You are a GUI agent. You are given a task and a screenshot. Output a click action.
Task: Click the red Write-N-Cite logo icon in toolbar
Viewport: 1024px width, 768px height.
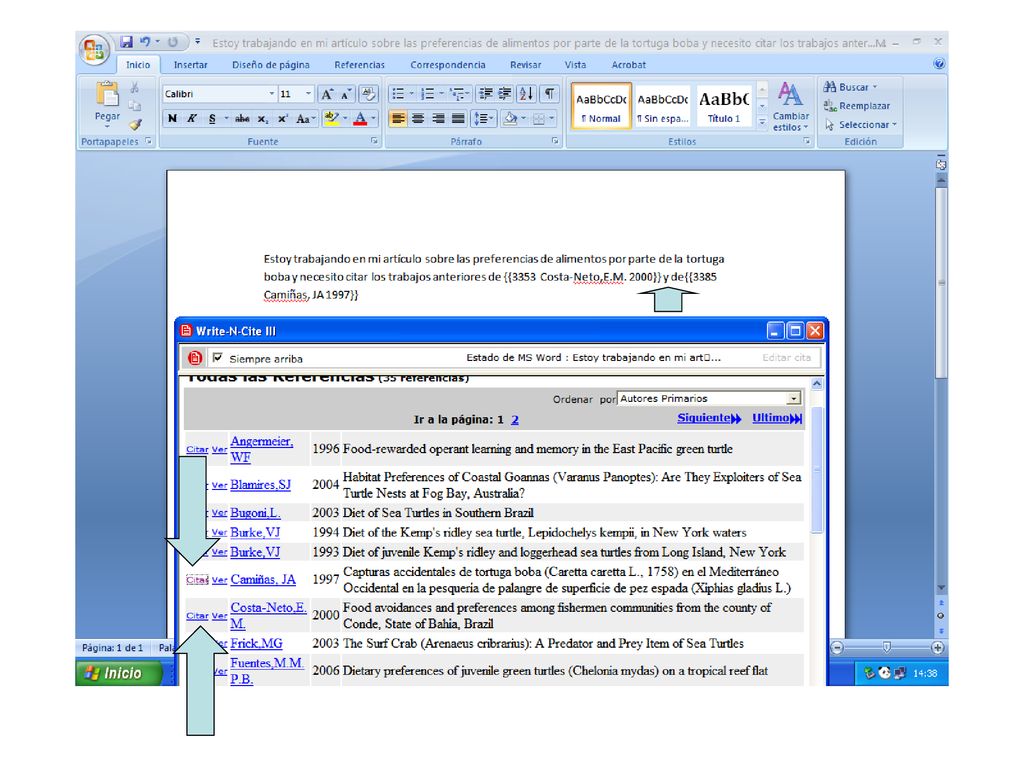195,358
